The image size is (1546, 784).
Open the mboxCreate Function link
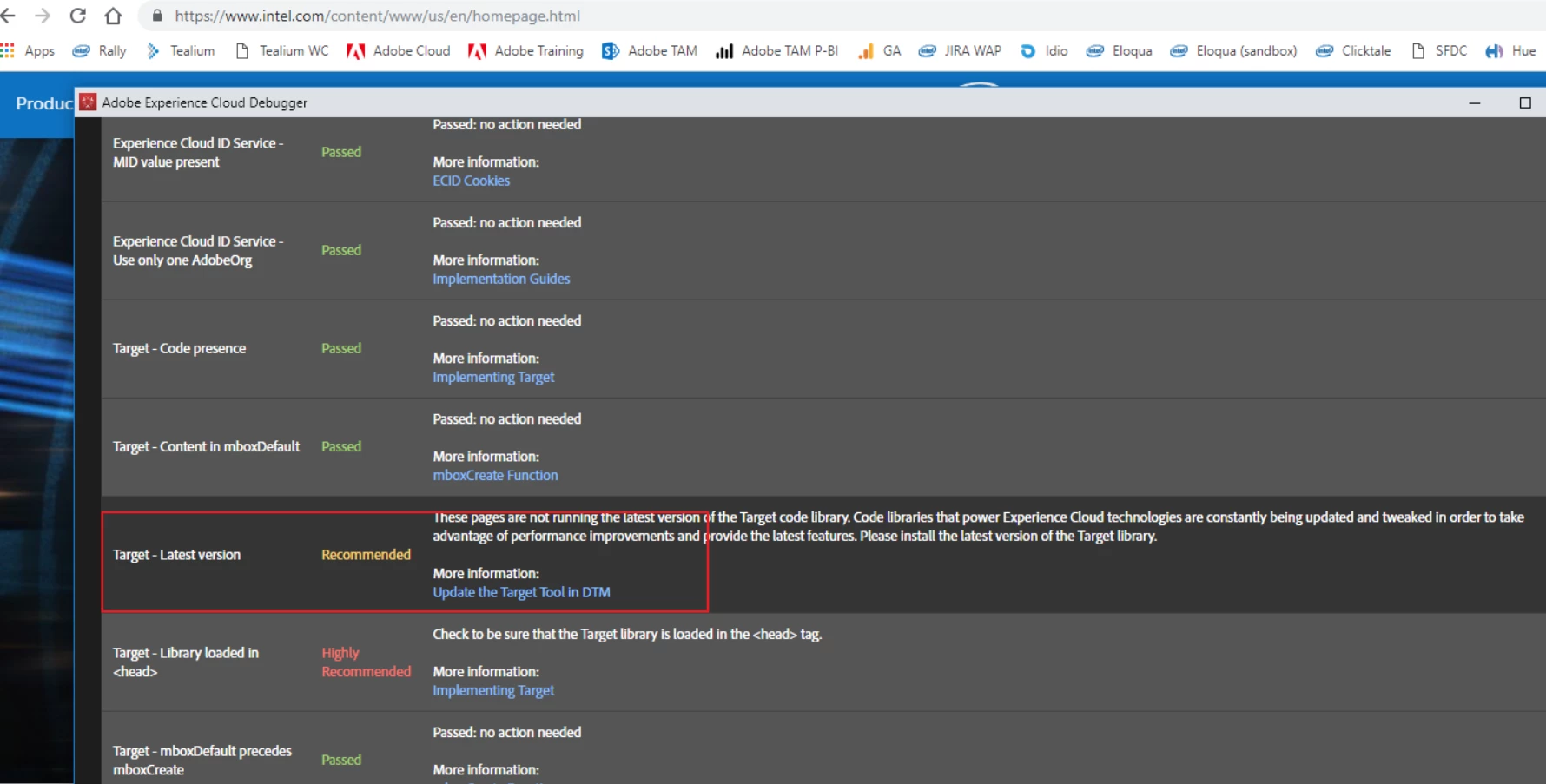[495, 475]
